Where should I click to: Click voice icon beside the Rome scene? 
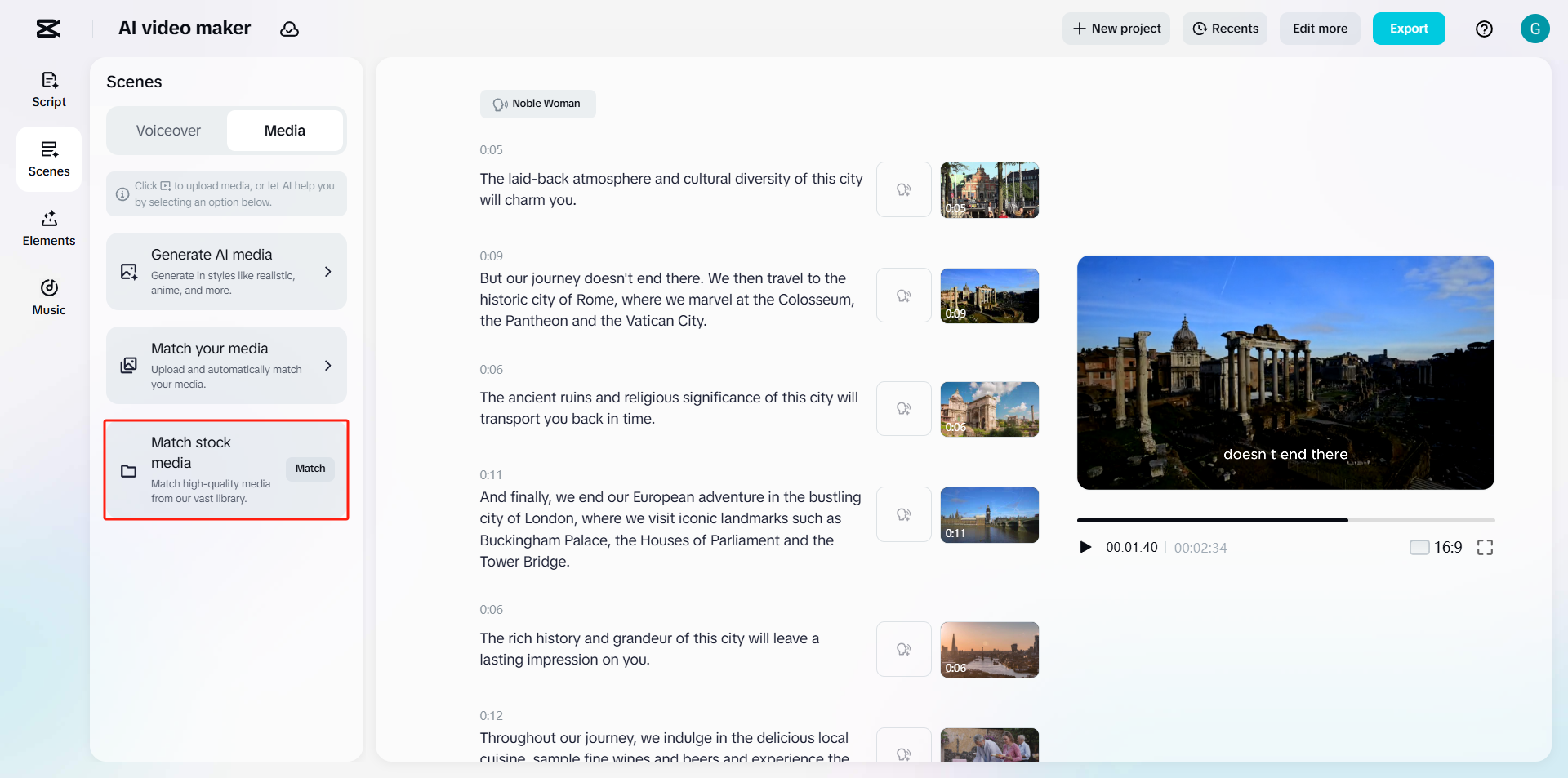pyautogui.click(x=903, y=296)
